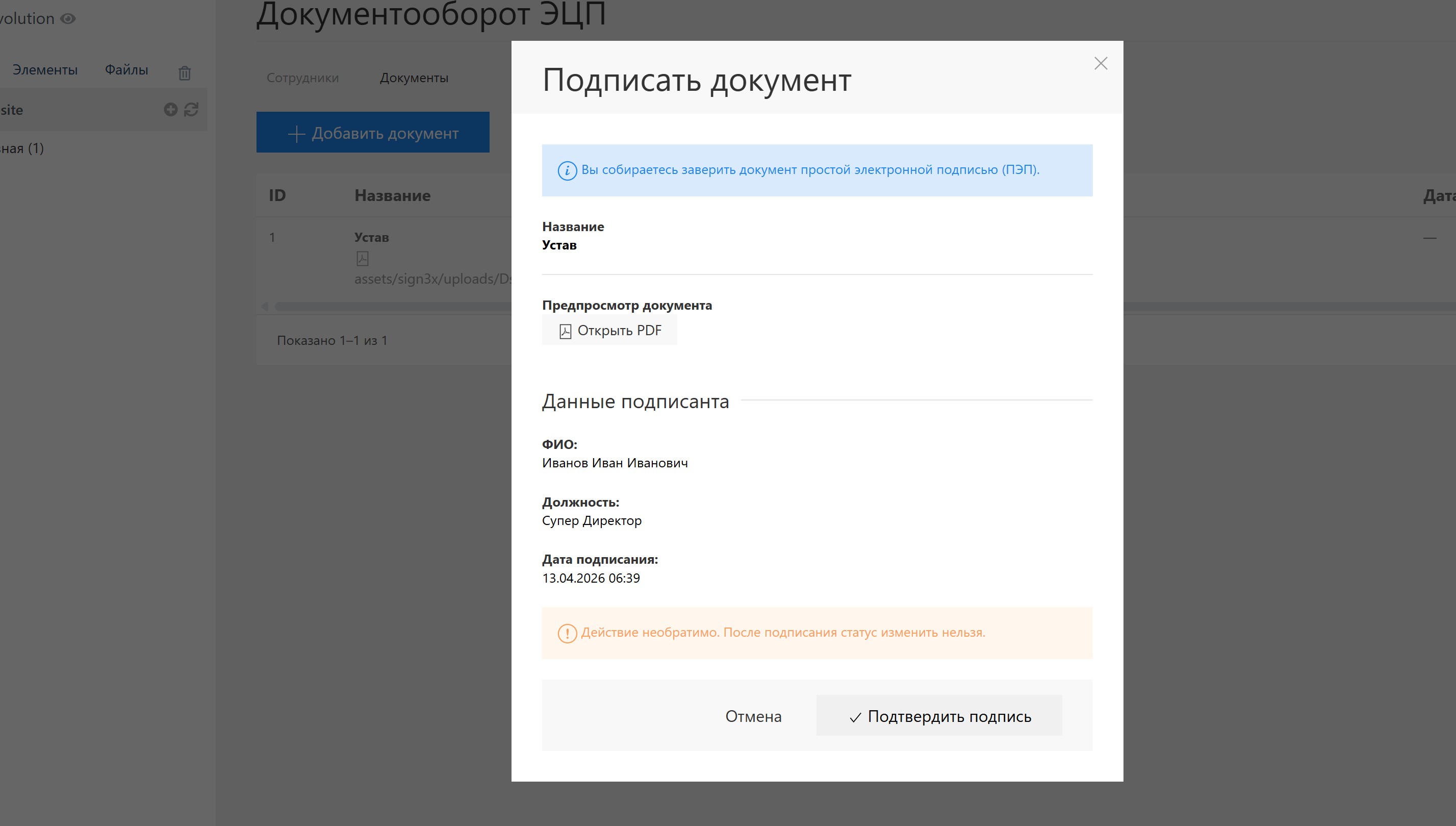1456x826 pixels.
Task: Cancel signing via Отмена
Action: tap(753, 716)
